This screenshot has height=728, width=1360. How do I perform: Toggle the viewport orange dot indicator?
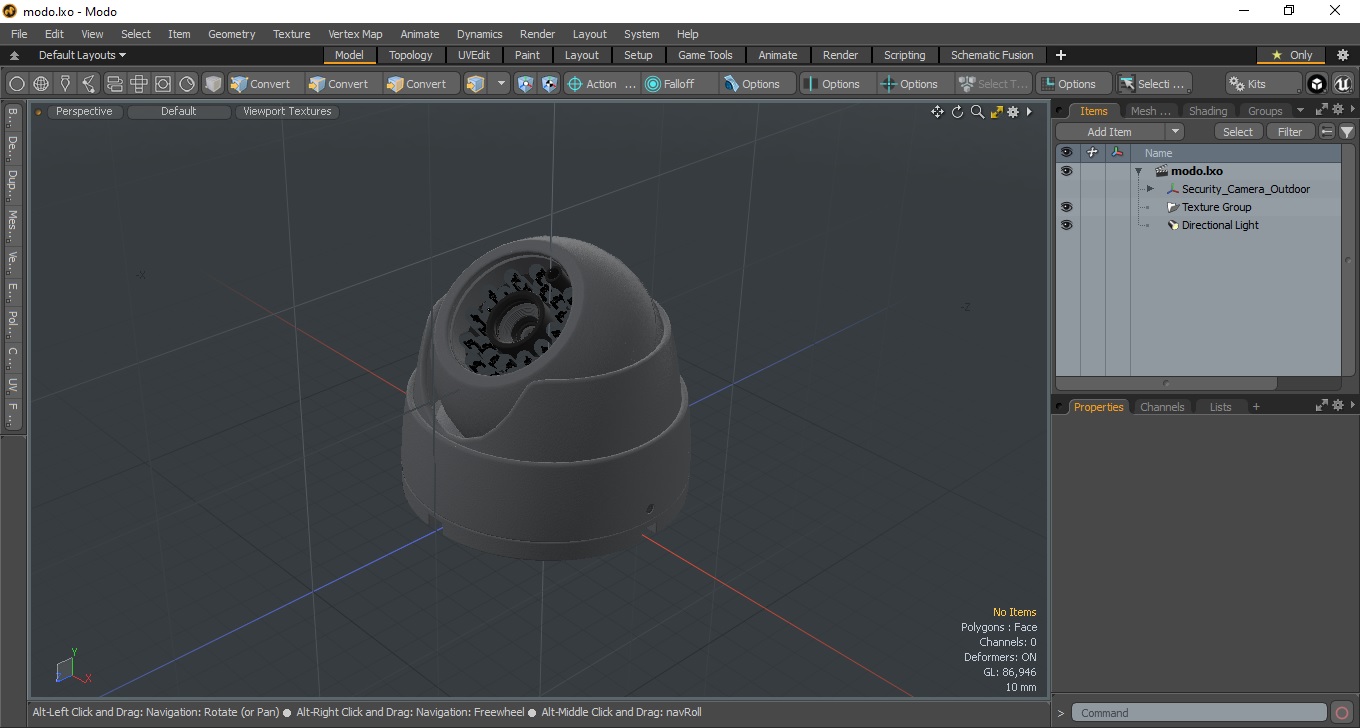click(x=39, y=112)
